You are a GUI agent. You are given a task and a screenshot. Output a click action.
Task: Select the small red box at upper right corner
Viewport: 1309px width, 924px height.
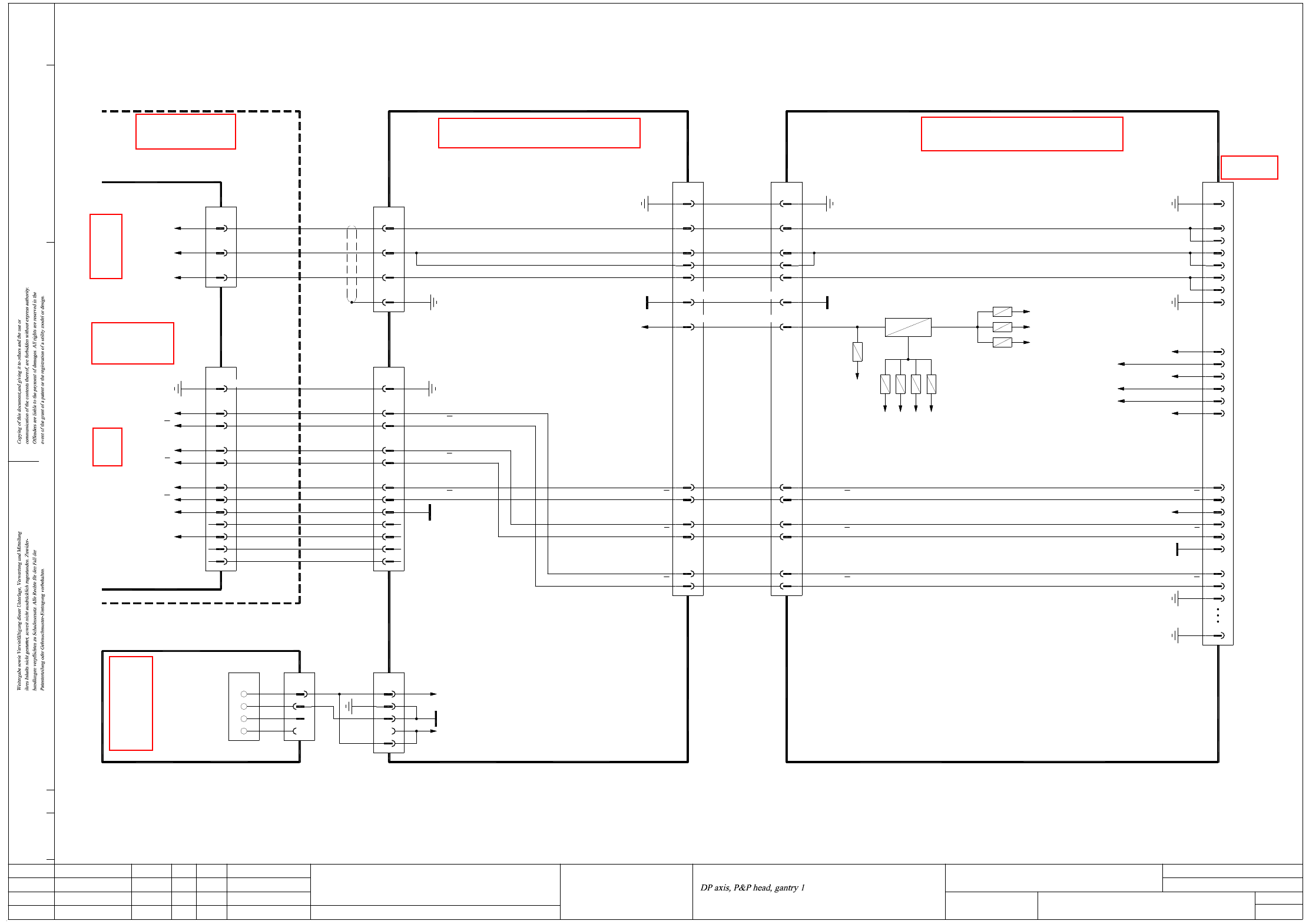(1249, 167)
